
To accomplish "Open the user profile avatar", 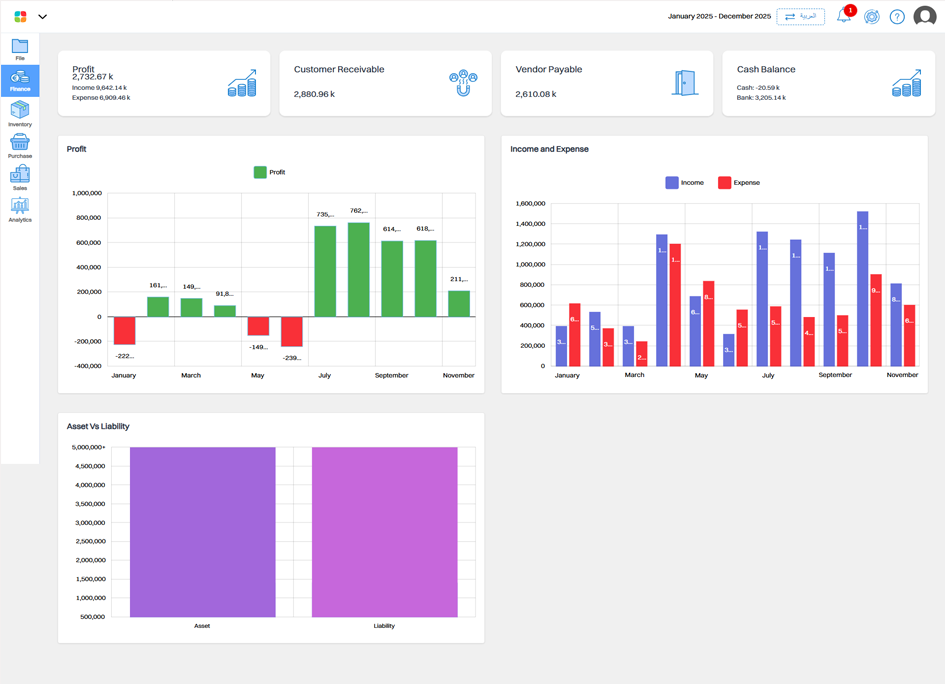I will (925, 17).
